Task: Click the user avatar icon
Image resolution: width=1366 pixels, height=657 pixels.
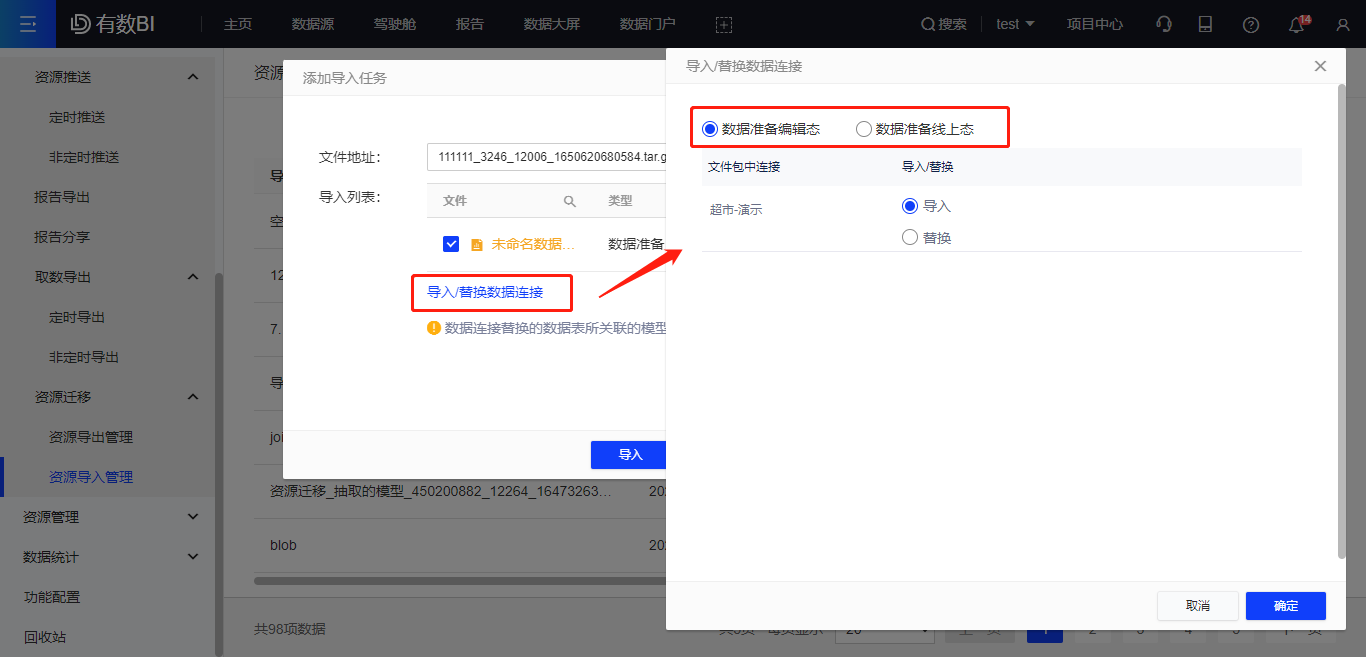Action: tap(1342, 24)
